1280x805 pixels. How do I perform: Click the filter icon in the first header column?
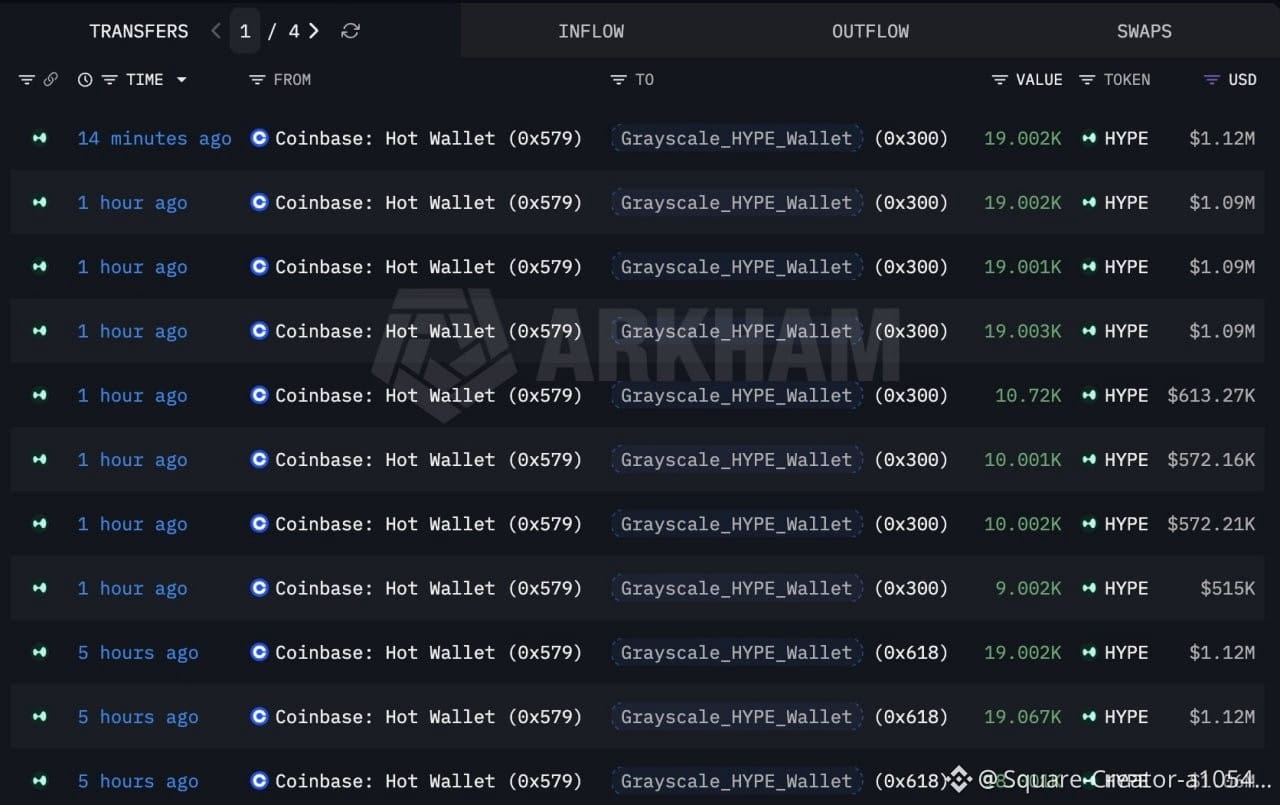click(x=27, y=80)
